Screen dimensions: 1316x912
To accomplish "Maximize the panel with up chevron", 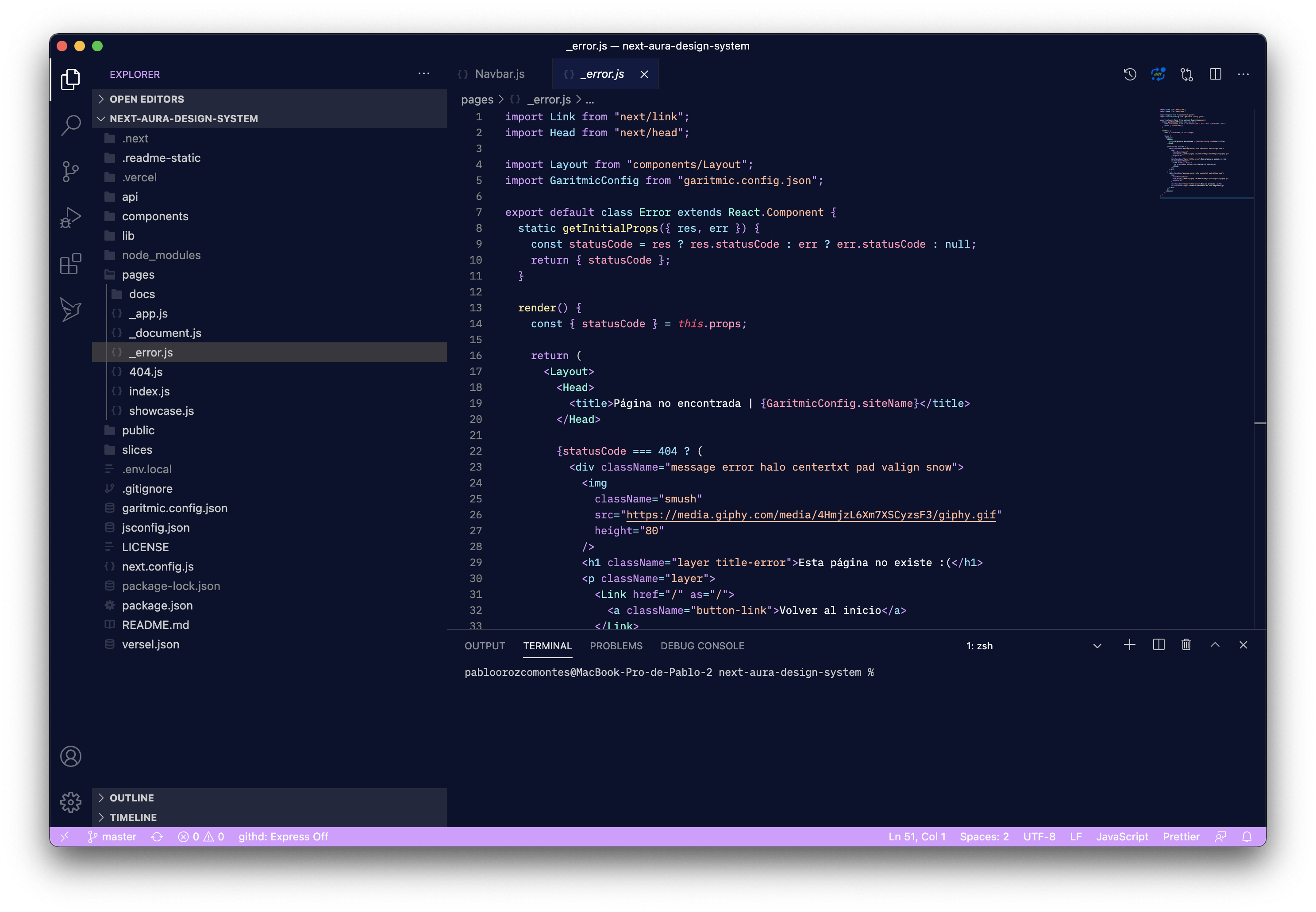I will pos(1216,645).
